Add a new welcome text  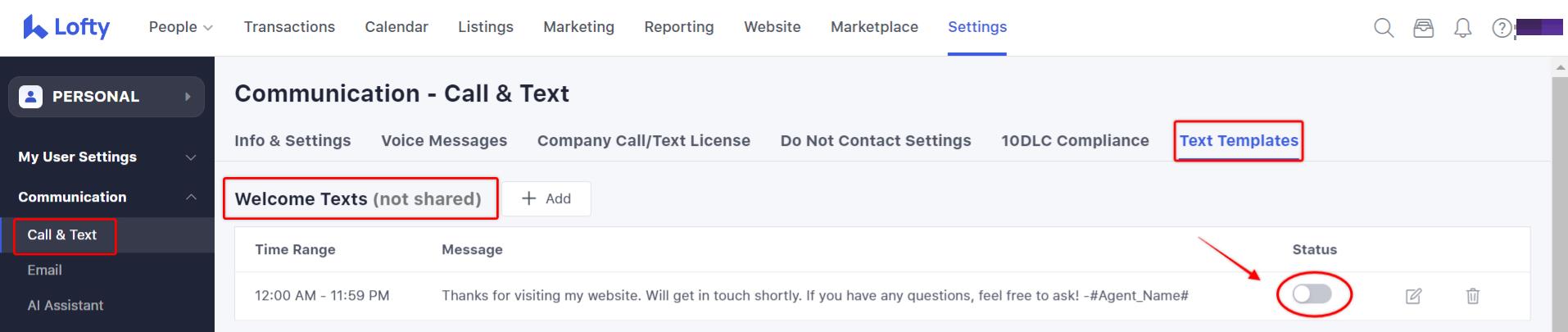(x=546, y=198)
